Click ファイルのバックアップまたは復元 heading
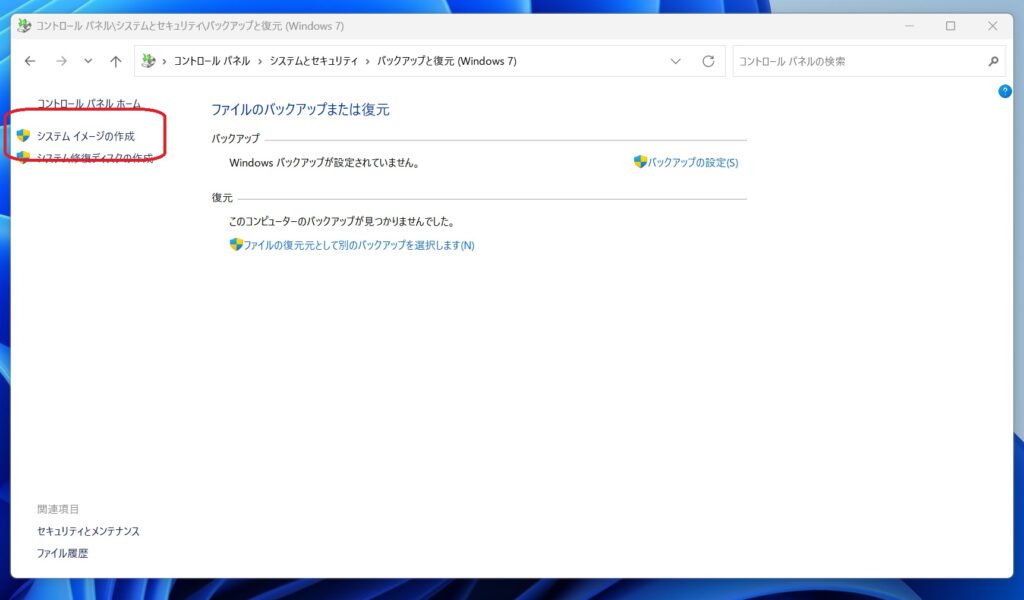The width and height of the screenshot is (1024, 600). [300, 110]
